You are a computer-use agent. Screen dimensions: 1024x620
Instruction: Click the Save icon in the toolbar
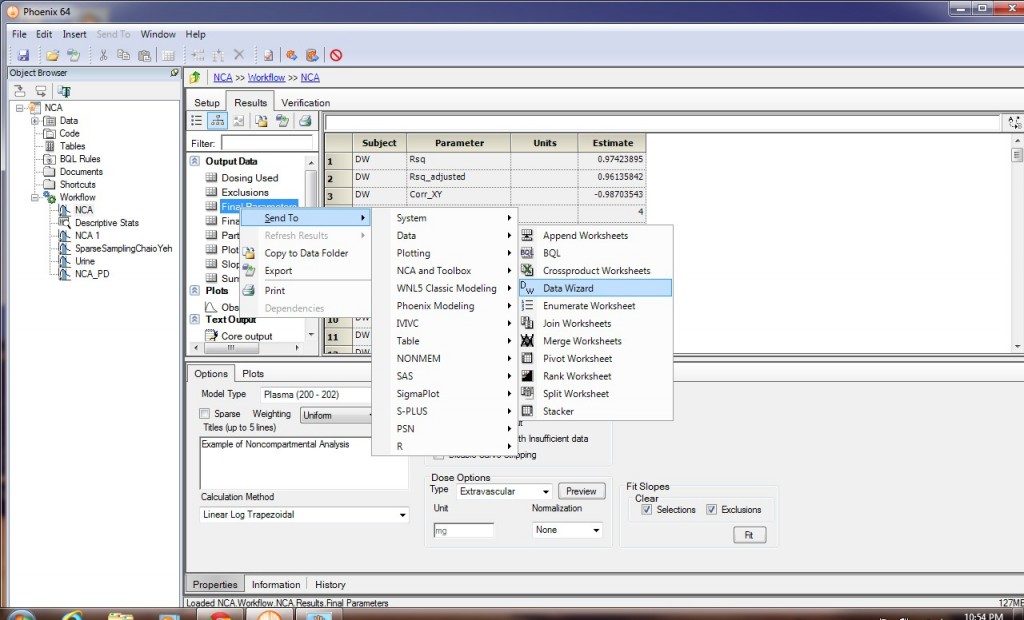(x=23, y=55)
